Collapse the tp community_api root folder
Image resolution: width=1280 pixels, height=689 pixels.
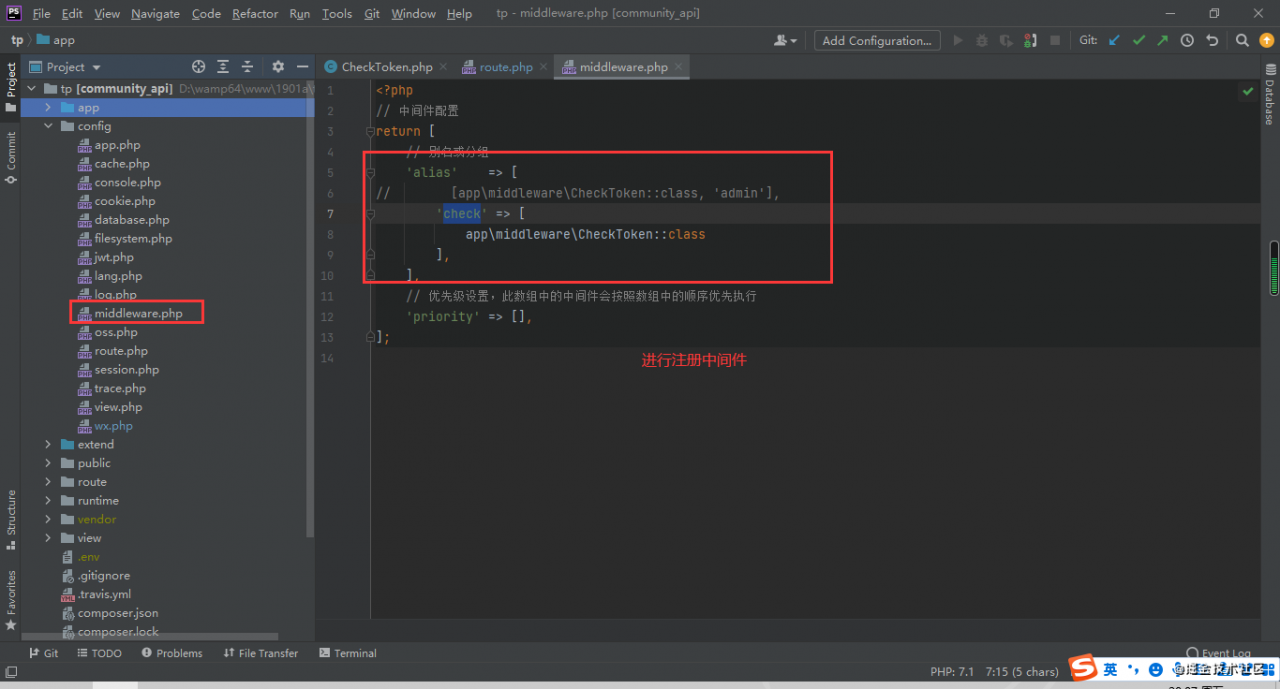tap(31, 89)
